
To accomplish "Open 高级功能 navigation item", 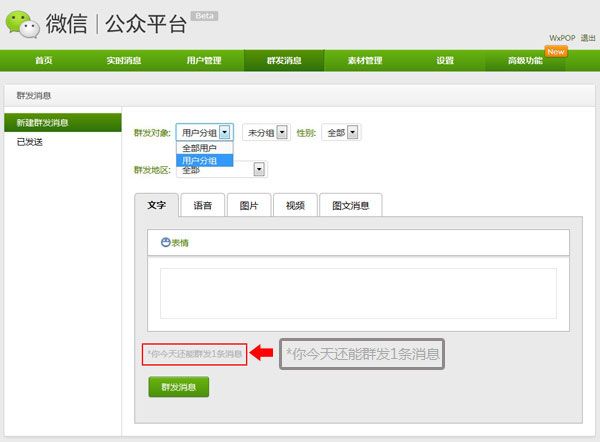I will click(525, 60).
